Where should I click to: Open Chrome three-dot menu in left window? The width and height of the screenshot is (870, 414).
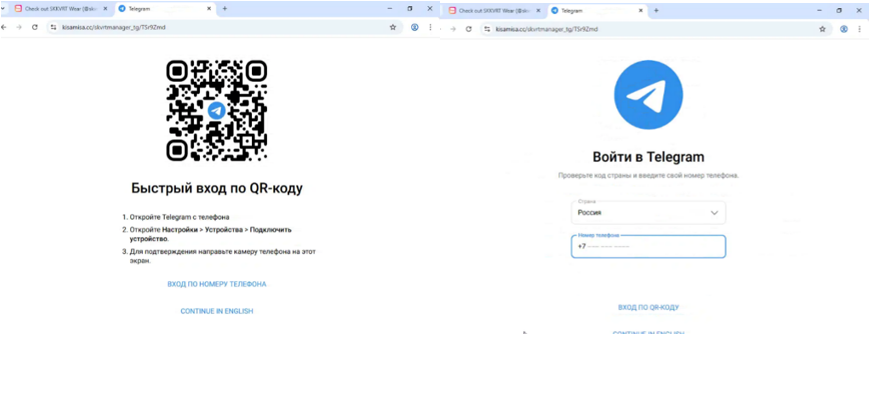430,27
